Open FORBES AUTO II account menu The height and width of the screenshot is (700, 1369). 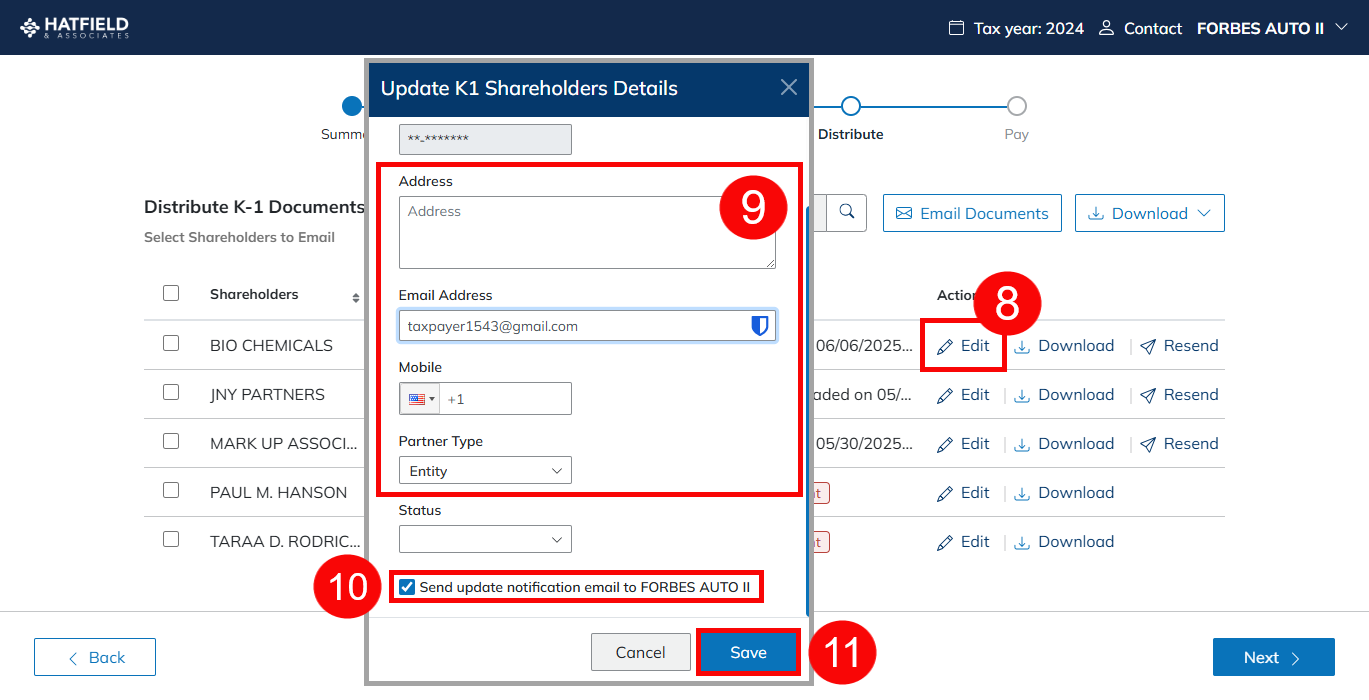1272,28
